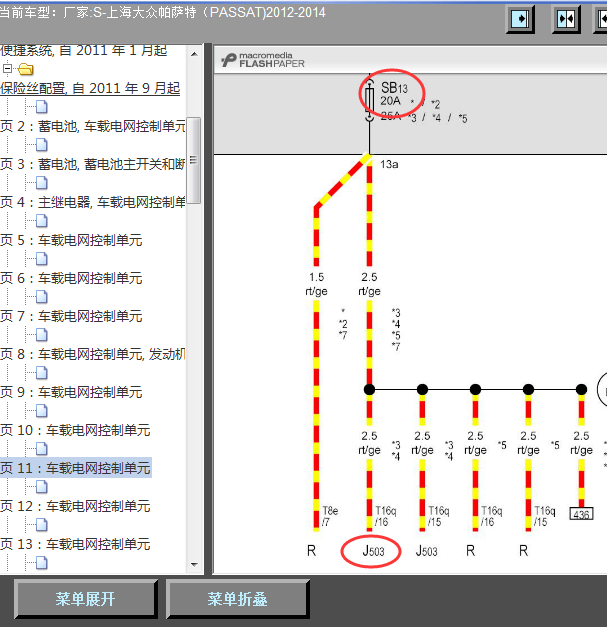The image size is (607, 627).
Task: Click document icon below 页 2 entry
Action: coord(42,145)
